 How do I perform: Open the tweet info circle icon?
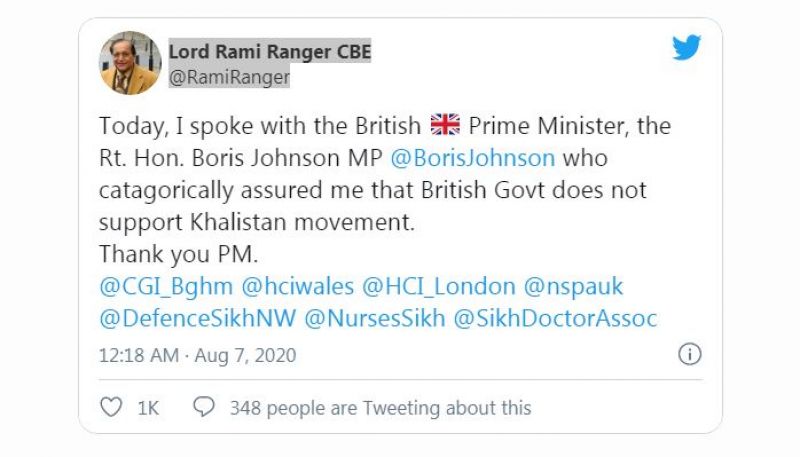point(690,354)
